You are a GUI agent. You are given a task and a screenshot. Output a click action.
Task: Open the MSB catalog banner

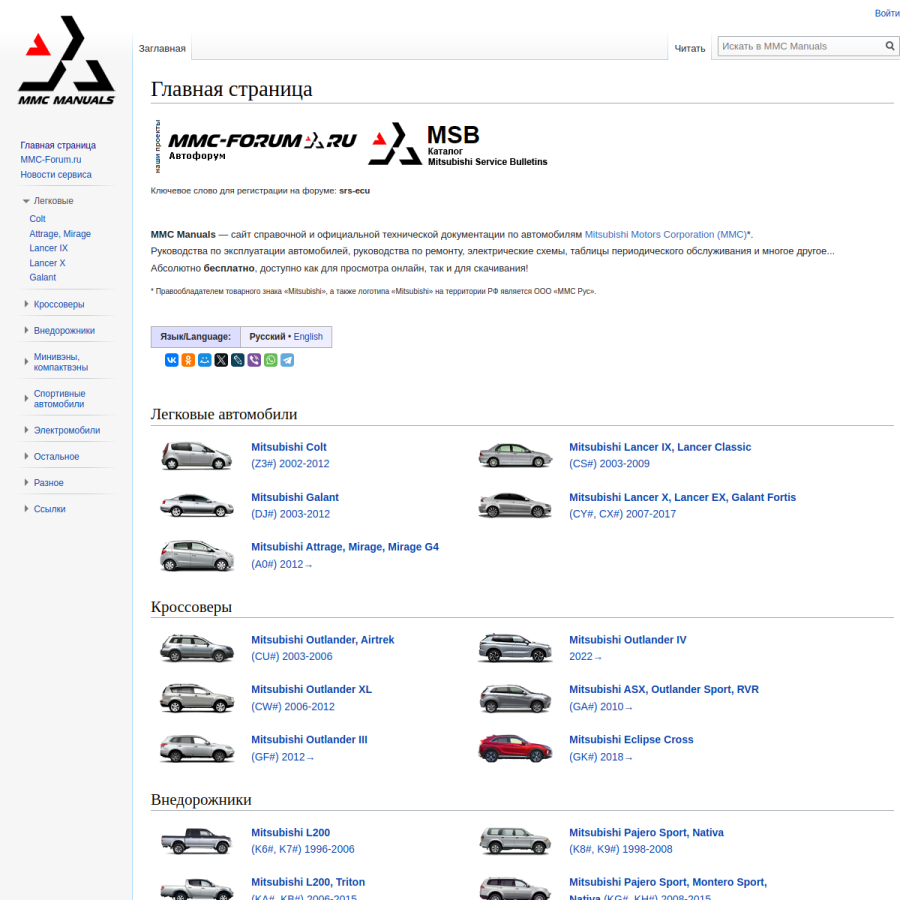point(457,145)
